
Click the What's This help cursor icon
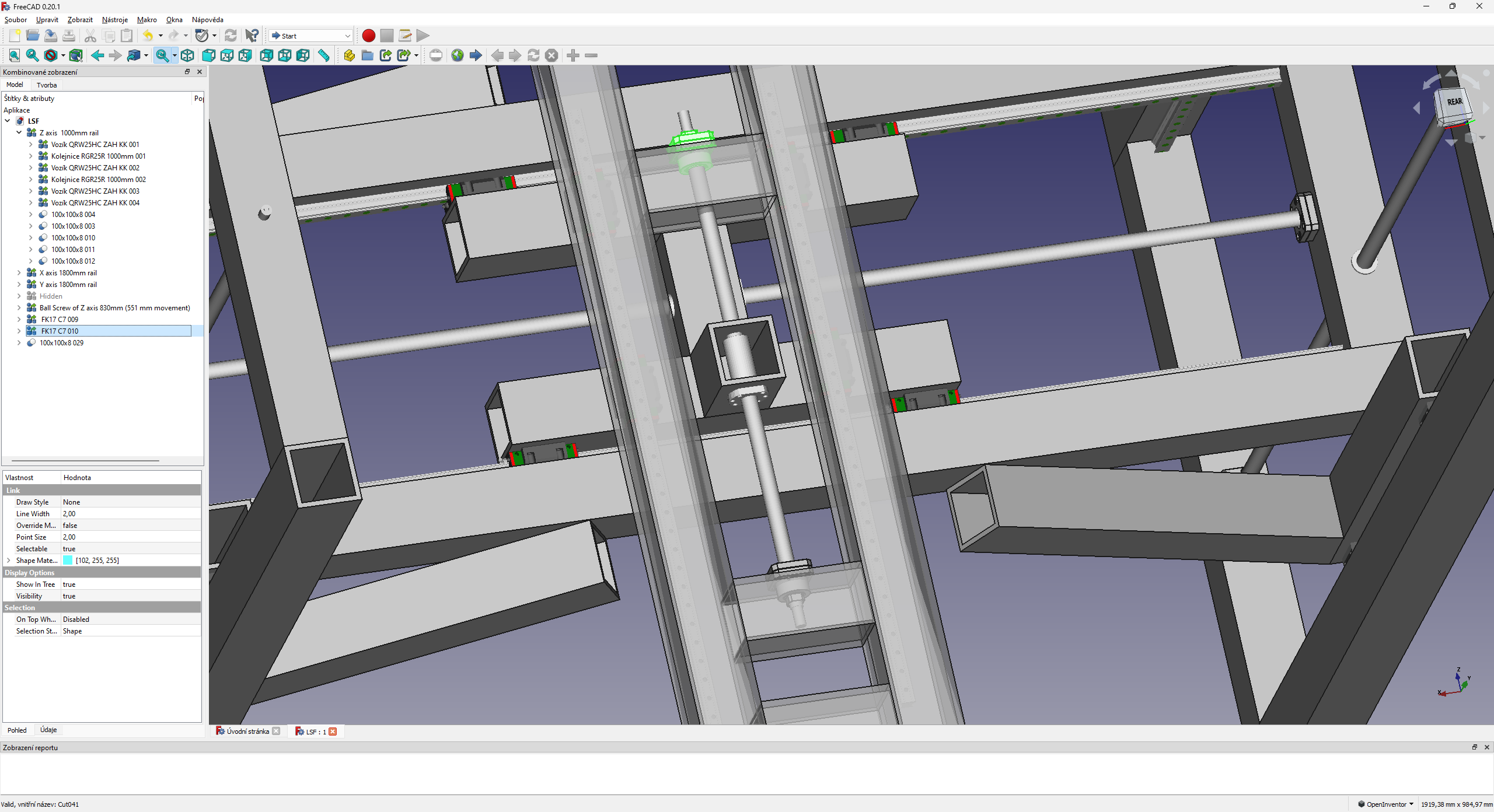(x=252, y=36)
